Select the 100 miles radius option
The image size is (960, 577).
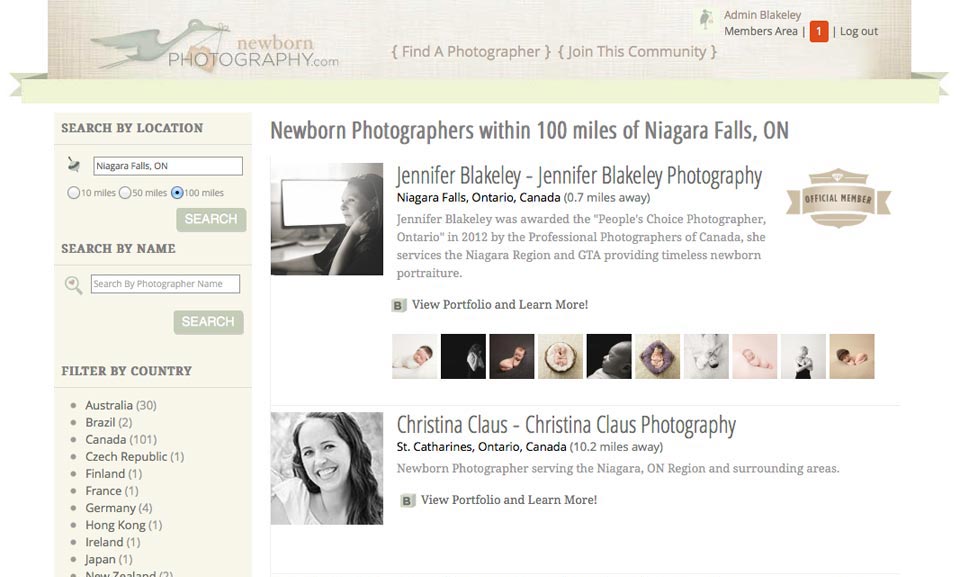177,193
